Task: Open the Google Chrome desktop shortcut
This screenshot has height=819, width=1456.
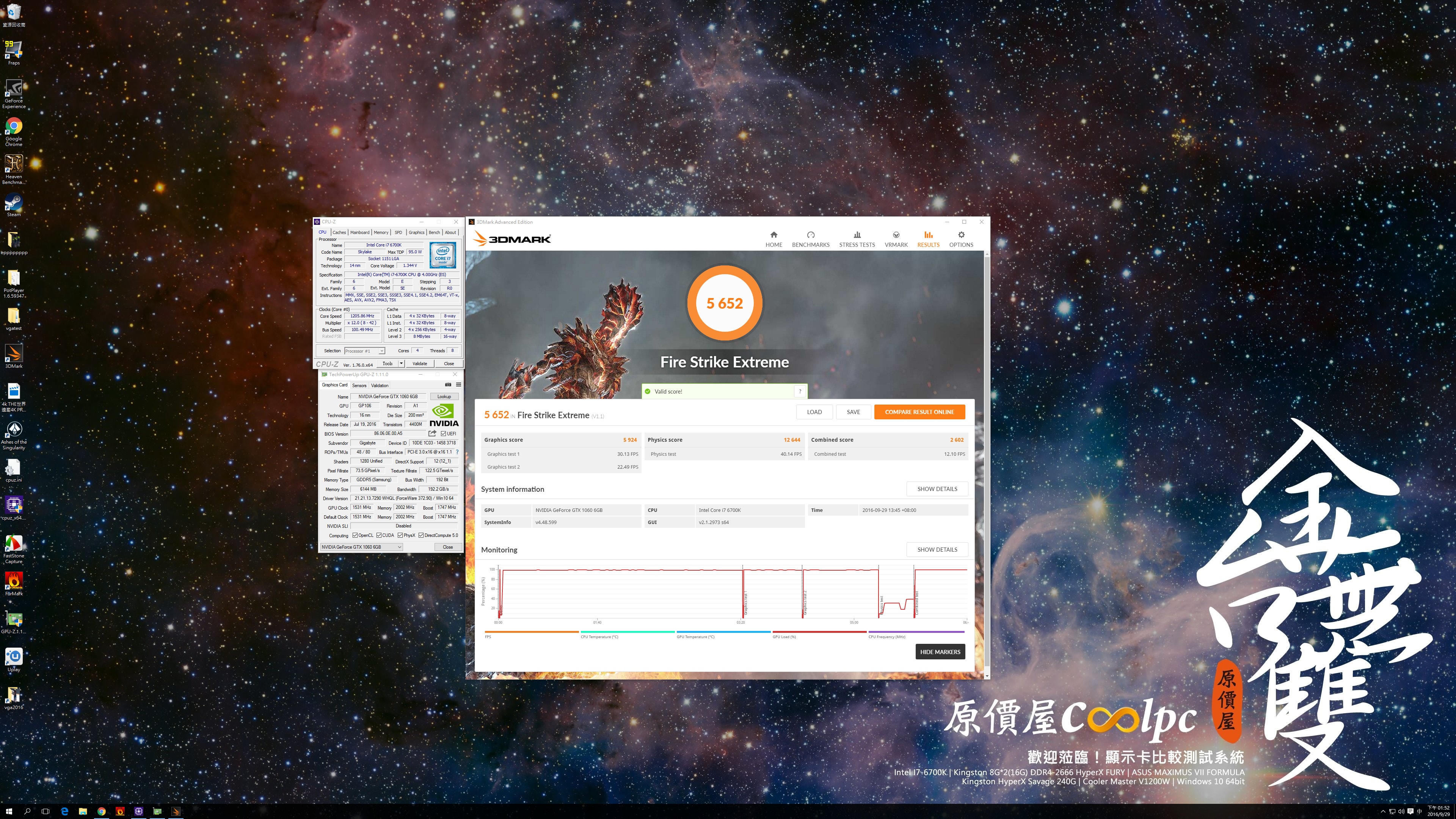Action: point(14,132)
